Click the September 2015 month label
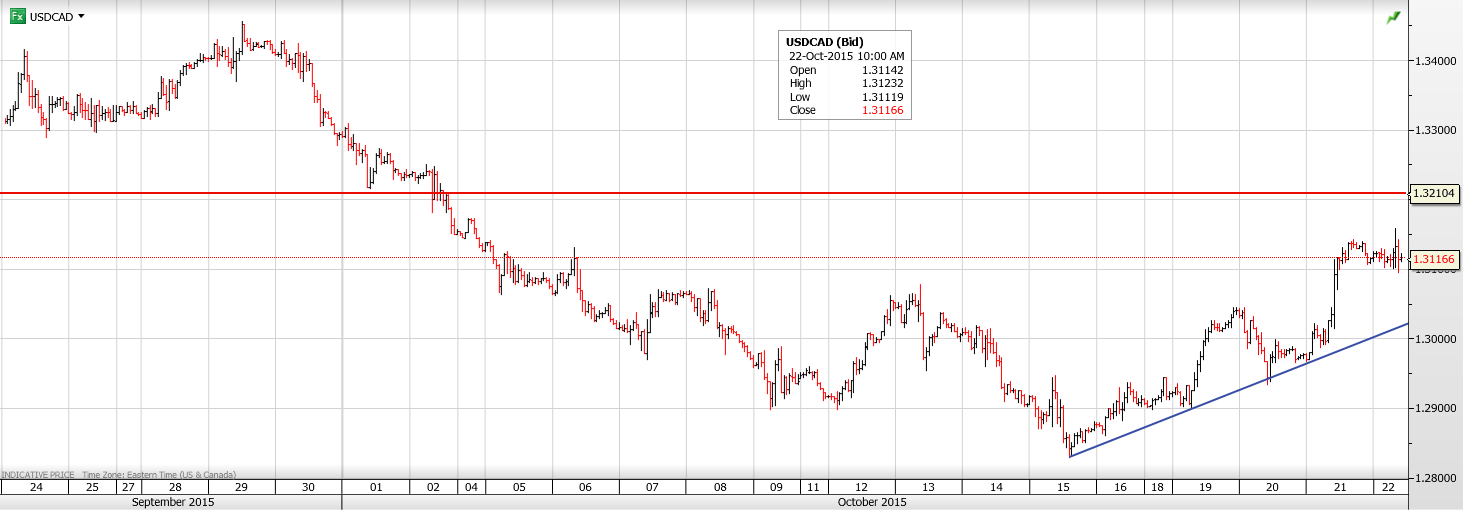Viewport: 1463px width, 510px height. pyautogui.click(x=173, y=502)
